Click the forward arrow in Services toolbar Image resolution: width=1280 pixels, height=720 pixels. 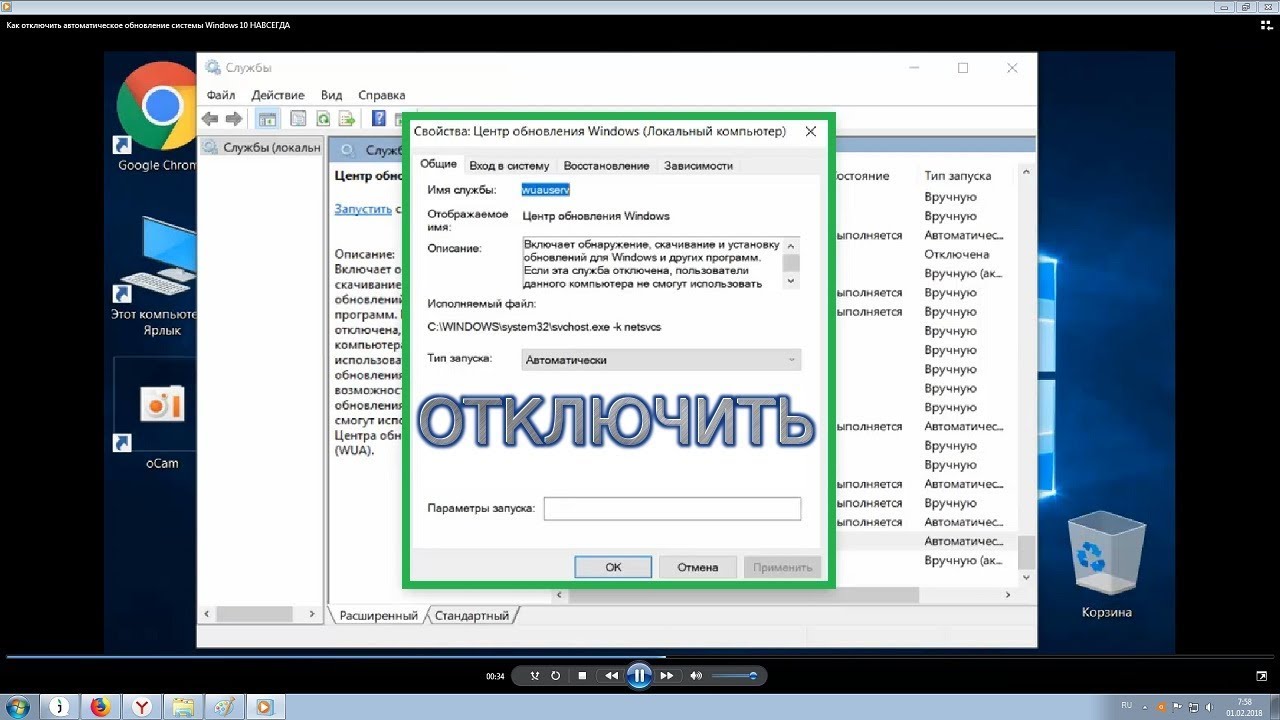click(234, 119)
